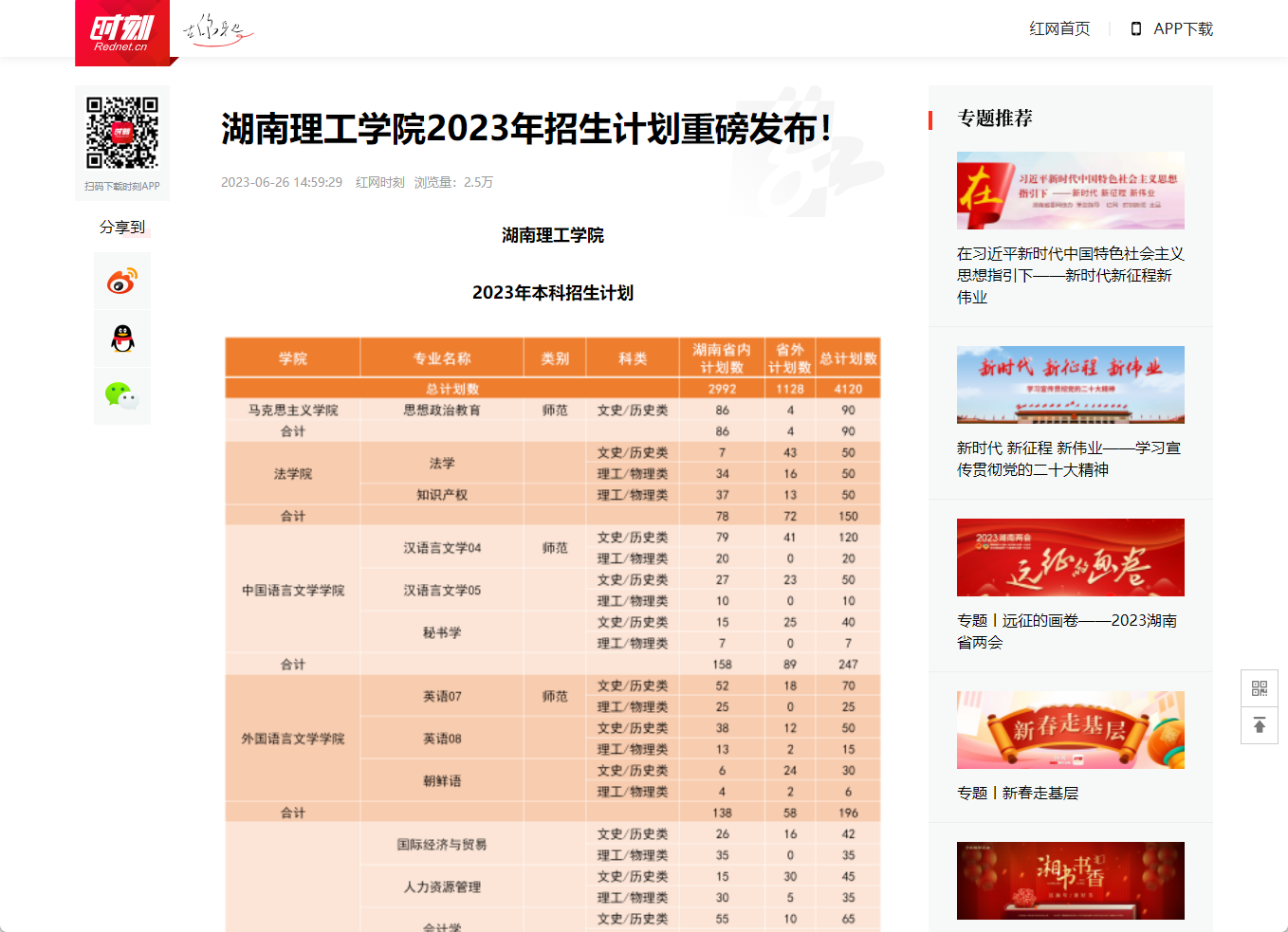
Task: Open 专题丨远征的画卷 2023湖南省两会 link
Action: (1067, 631)
